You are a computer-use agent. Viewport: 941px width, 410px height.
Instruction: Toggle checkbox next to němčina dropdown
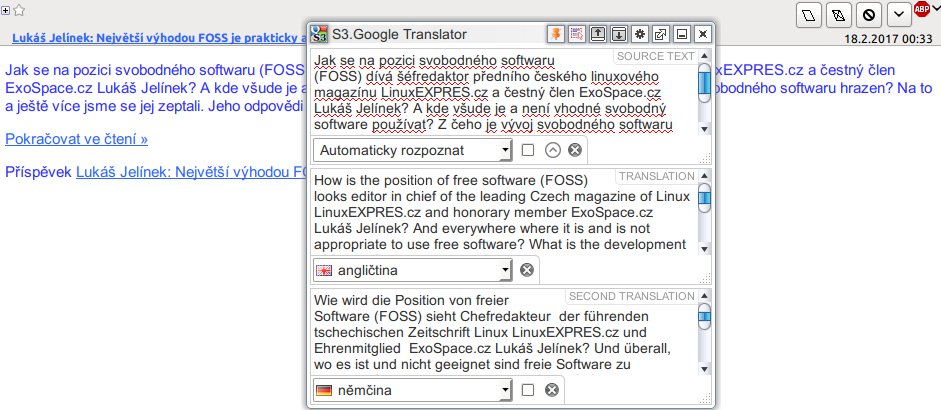pyautogui.click(x=528, y=390)
